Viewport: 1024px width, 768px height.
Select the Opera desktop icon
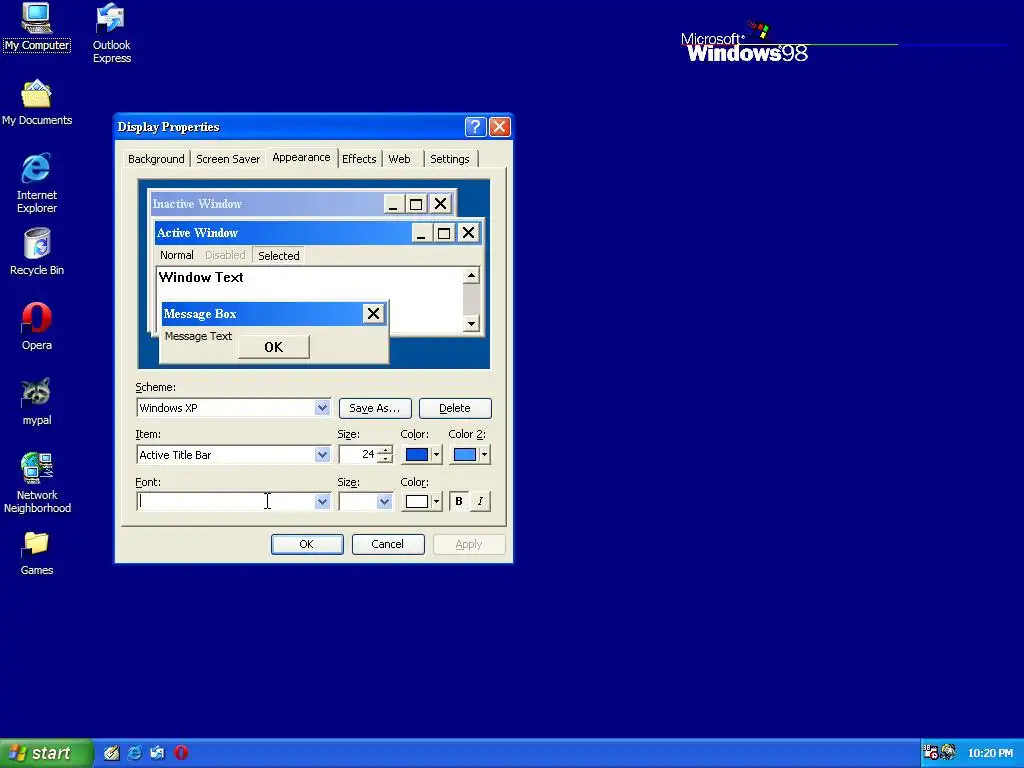(x=37, y=327)
